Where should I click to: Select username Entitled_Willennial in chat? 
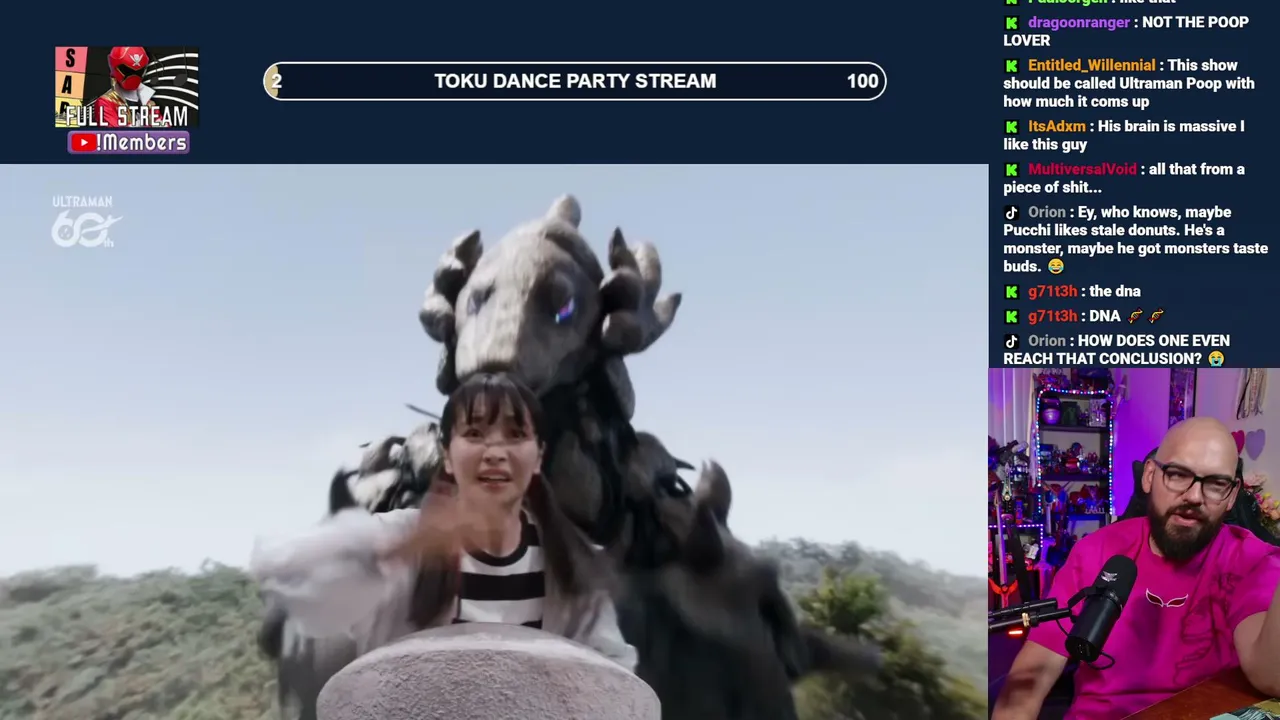(x=1091, y=65)
